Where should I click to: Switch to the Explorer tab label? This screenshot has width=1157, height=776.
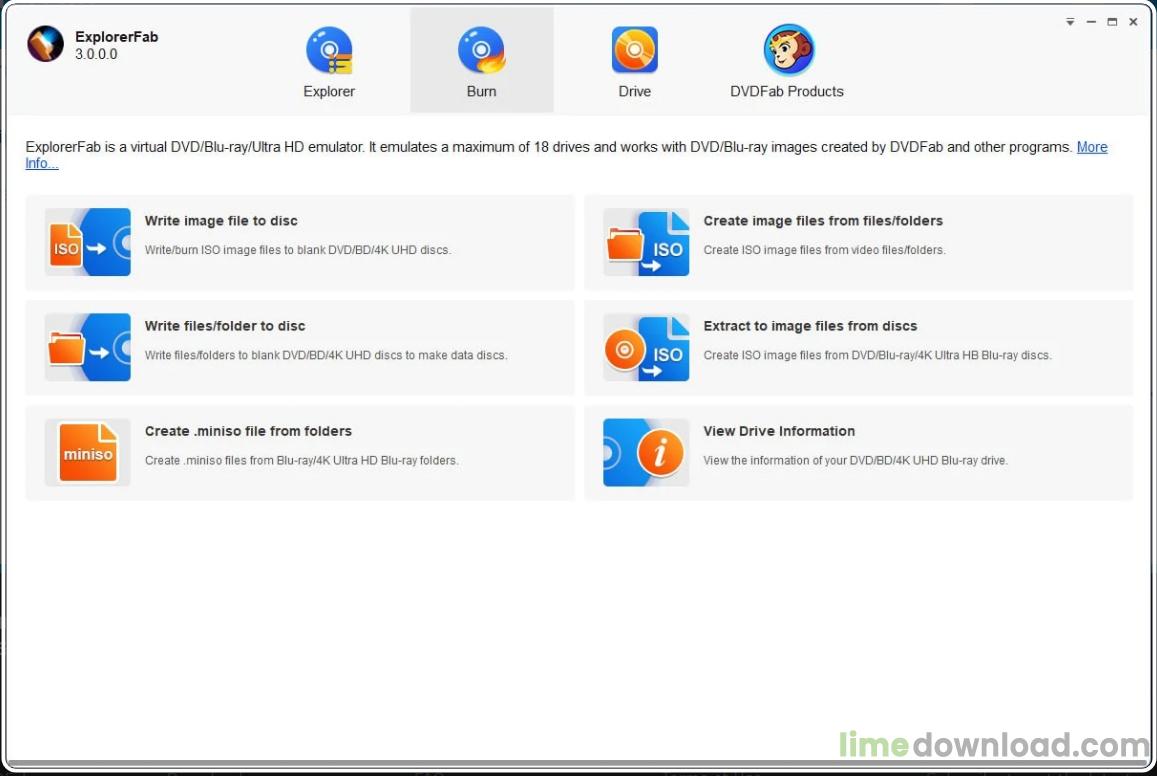[x=329, y=91]
